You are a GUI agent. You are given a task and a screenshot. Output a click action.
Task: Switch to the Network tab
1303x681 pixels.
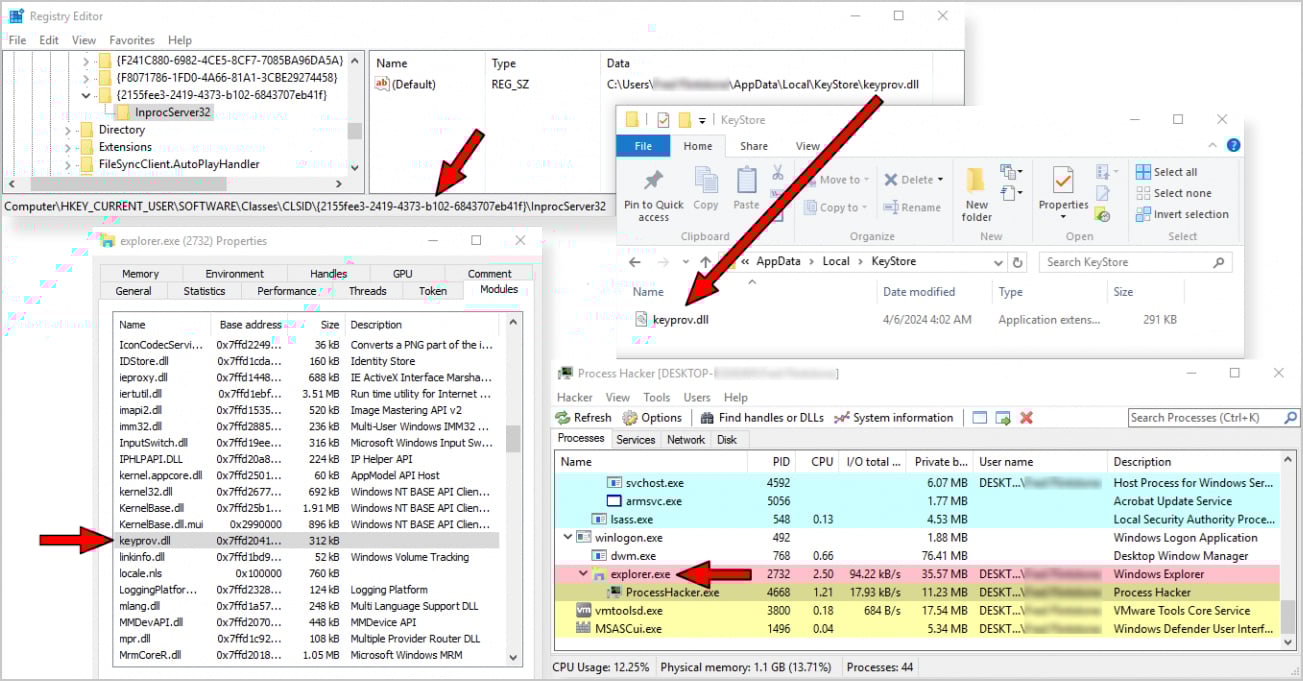click(686, 439)
